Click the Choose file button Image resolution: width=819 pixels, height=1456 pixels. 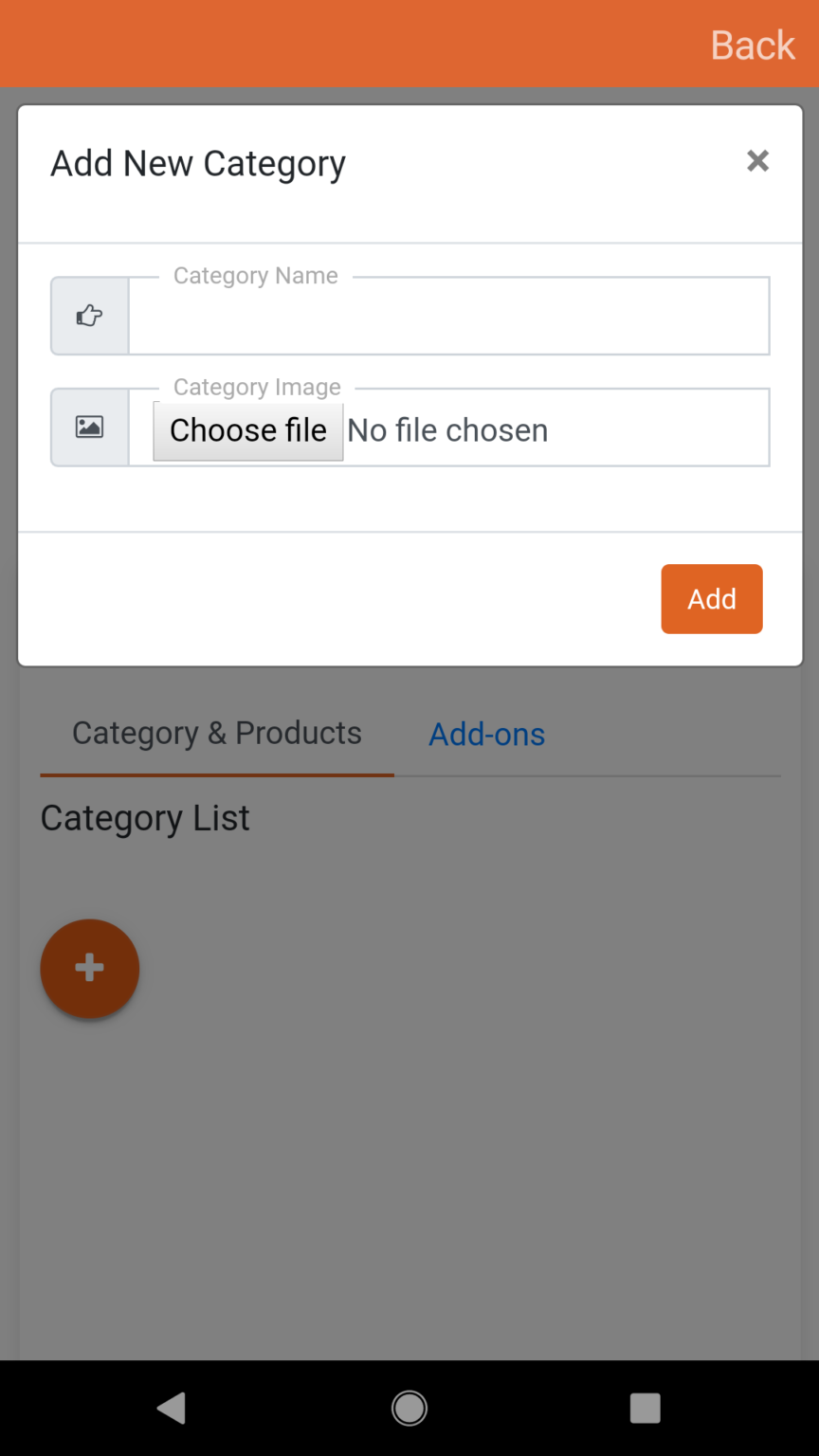coord(248,430)
